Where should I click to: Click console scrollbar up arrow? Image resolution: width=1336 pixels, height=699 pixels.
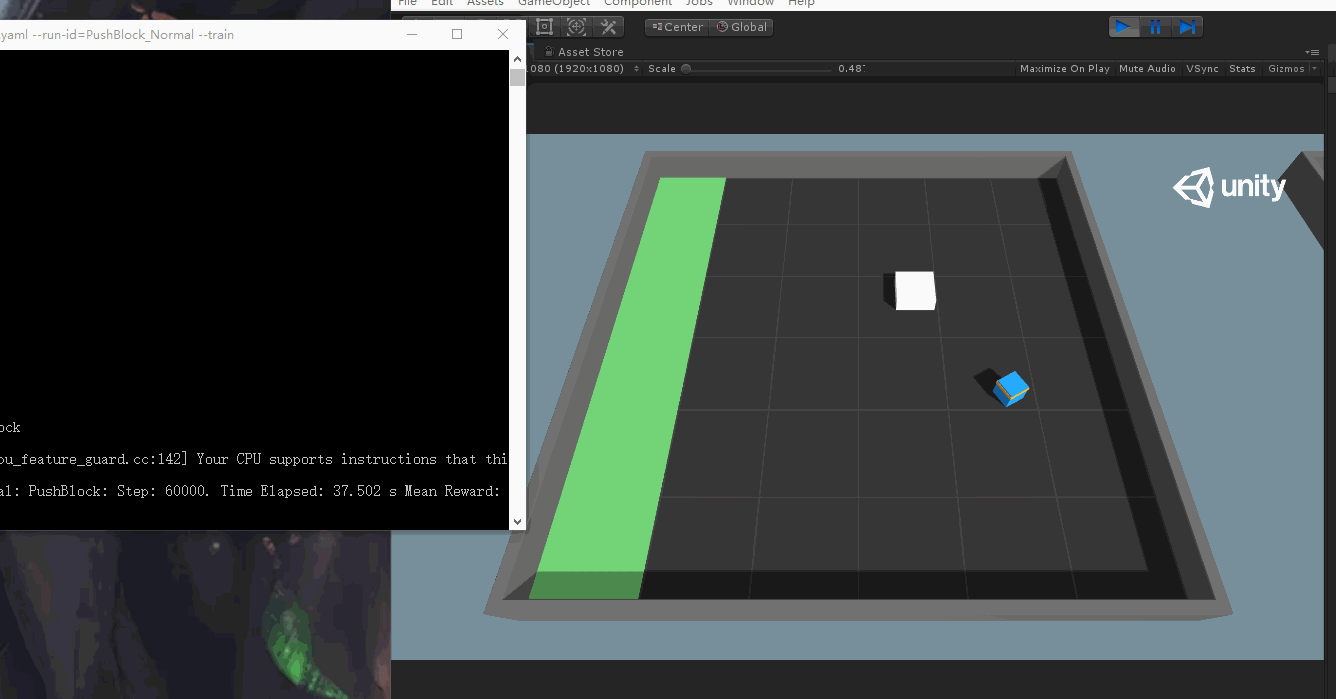point(517,59)
